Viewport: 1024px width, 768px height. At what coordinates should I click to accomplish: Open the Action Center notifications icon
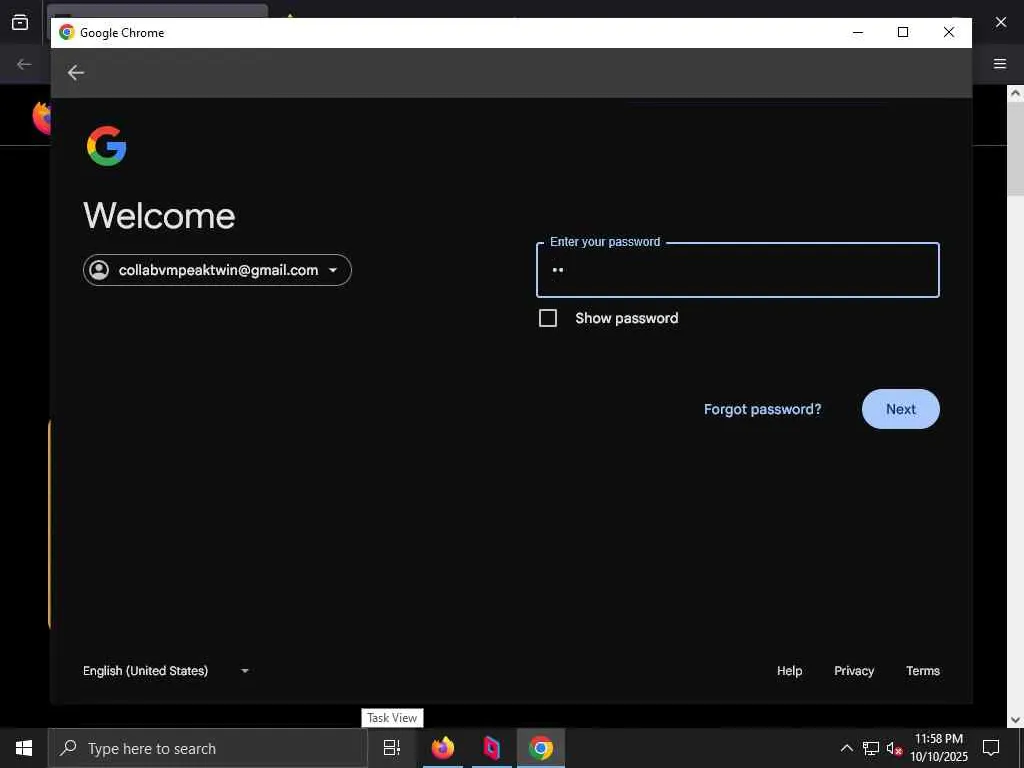991,748
